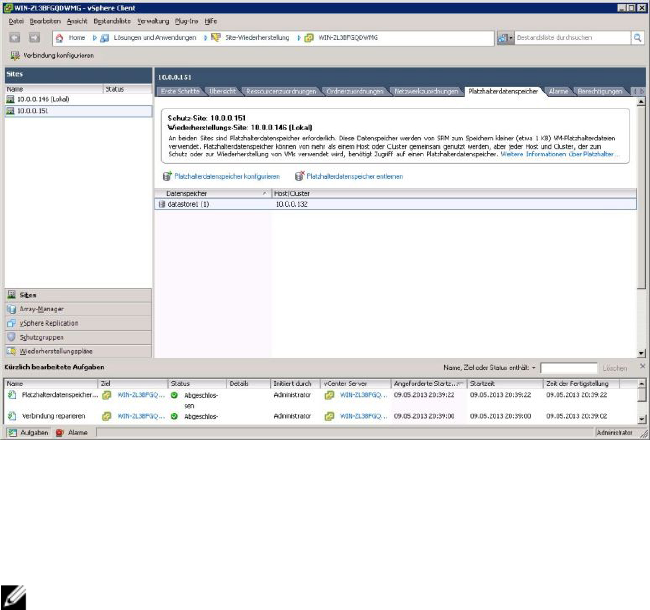Open Wiederherstellungspläne icon in sidebar

[12, 351]
